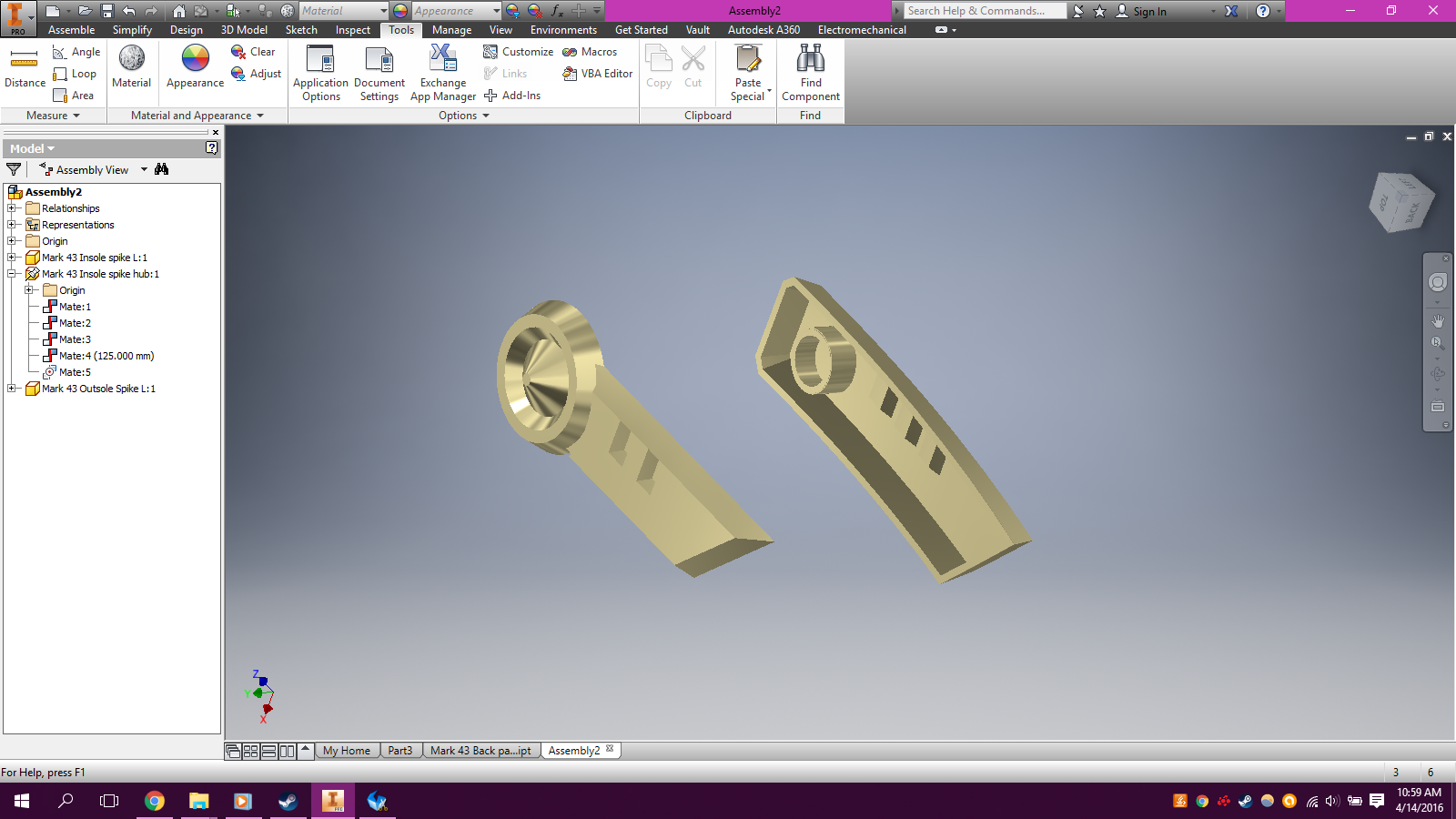Expand the Mark 43 Outsole Spike L:1 node
This screenshot has width=1456, height=819.
(12, 389)
